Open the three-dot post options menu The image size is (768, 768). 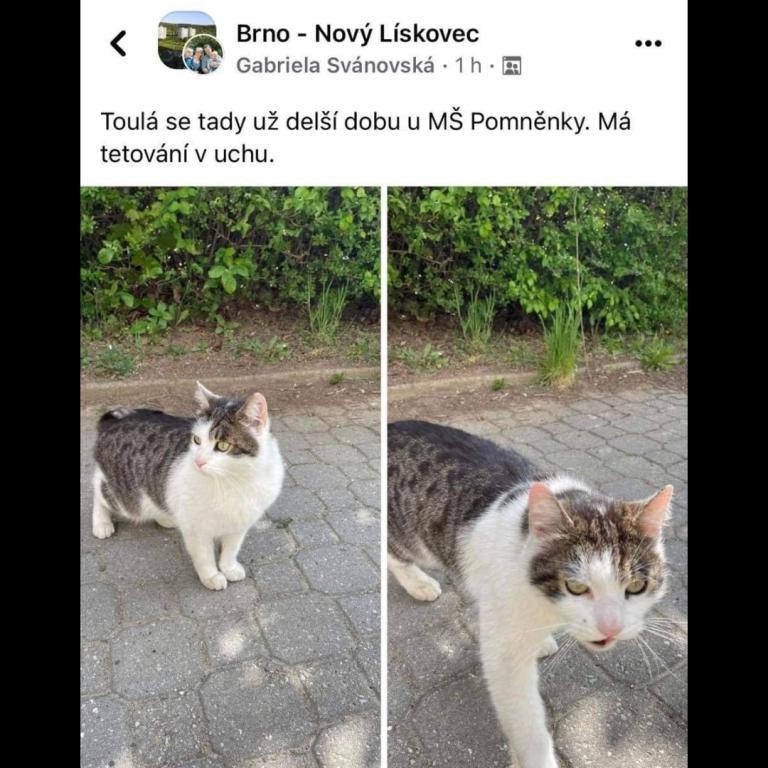pyautogui.click(x=648, y=44)
